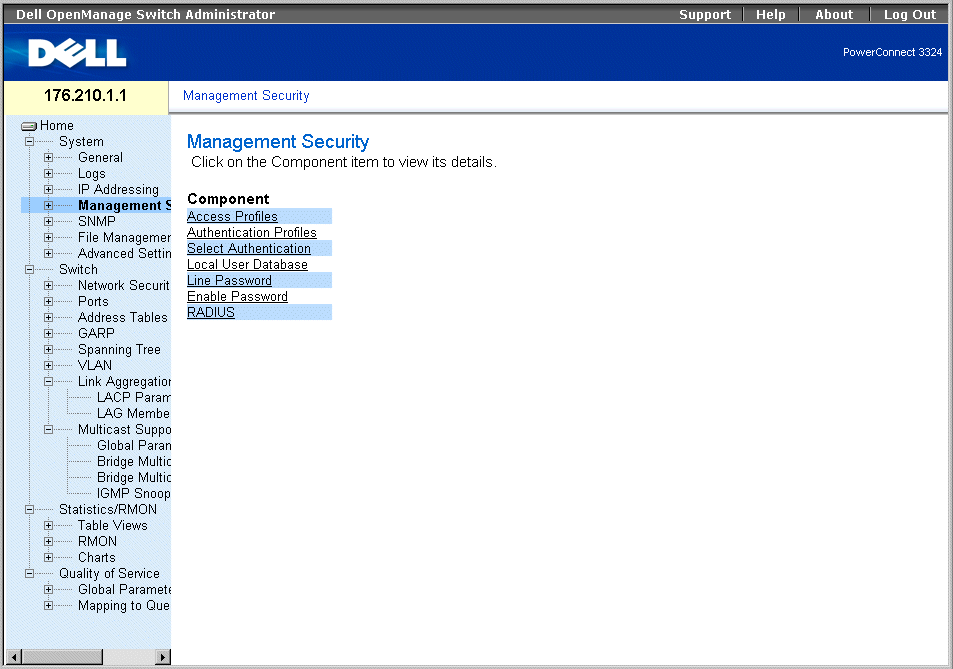Click the Management Security breadcrumb
The width and height of the screenshot is (953, 669).
point(246,96)
